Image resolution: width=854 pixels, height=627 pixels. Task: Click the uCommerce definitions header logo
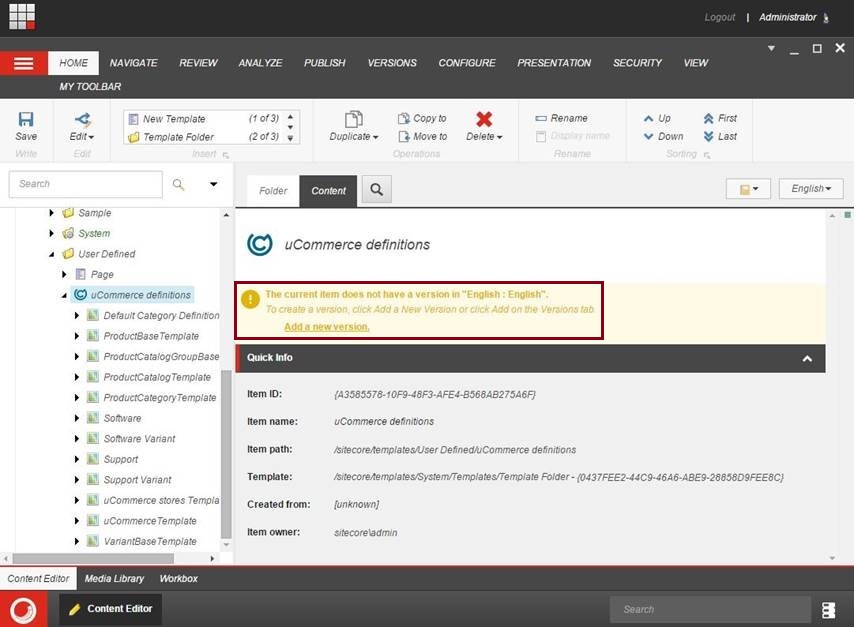click(260, 244)
